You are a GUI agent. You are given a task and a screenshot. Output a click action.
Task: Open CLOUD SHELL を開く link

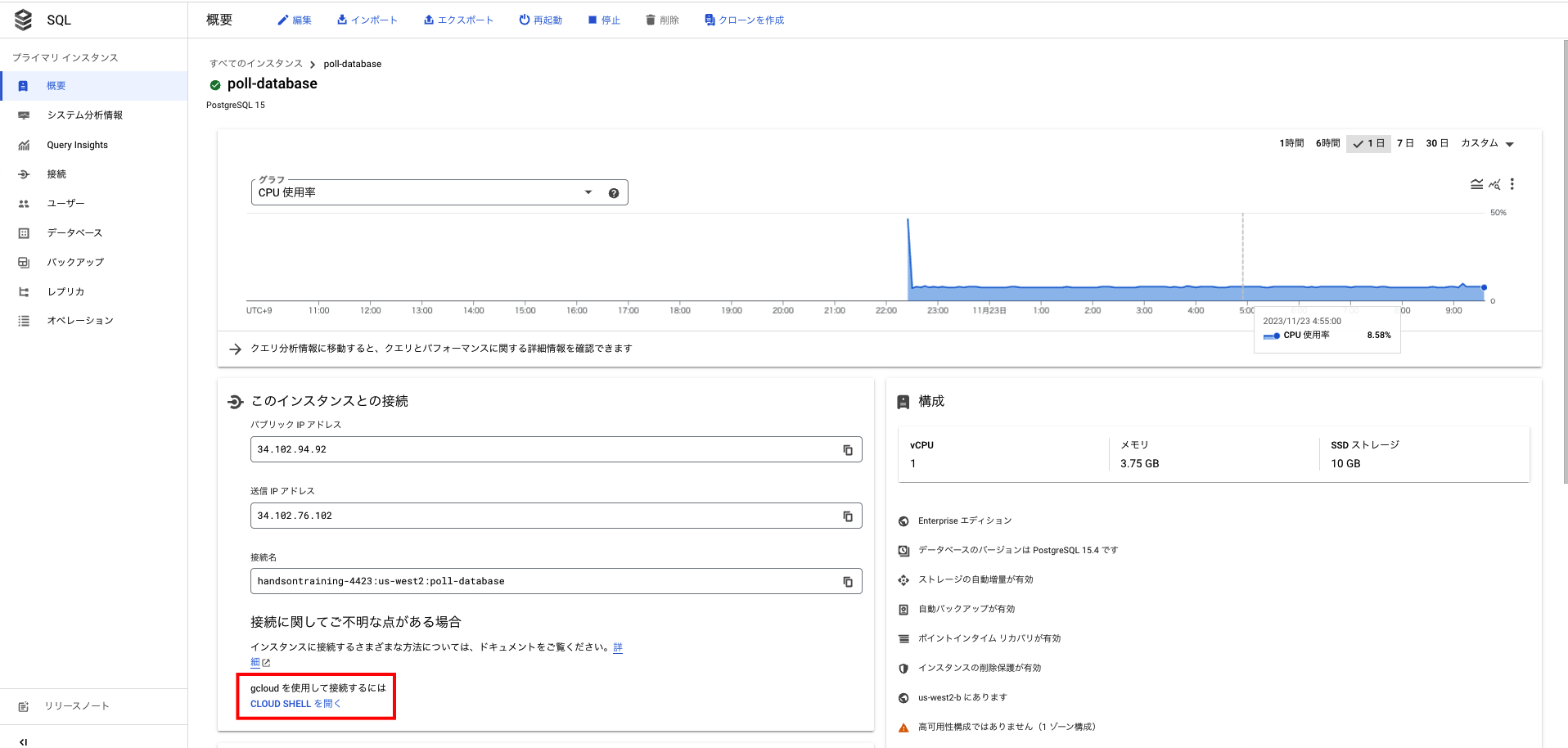click(x=294, y=703)
